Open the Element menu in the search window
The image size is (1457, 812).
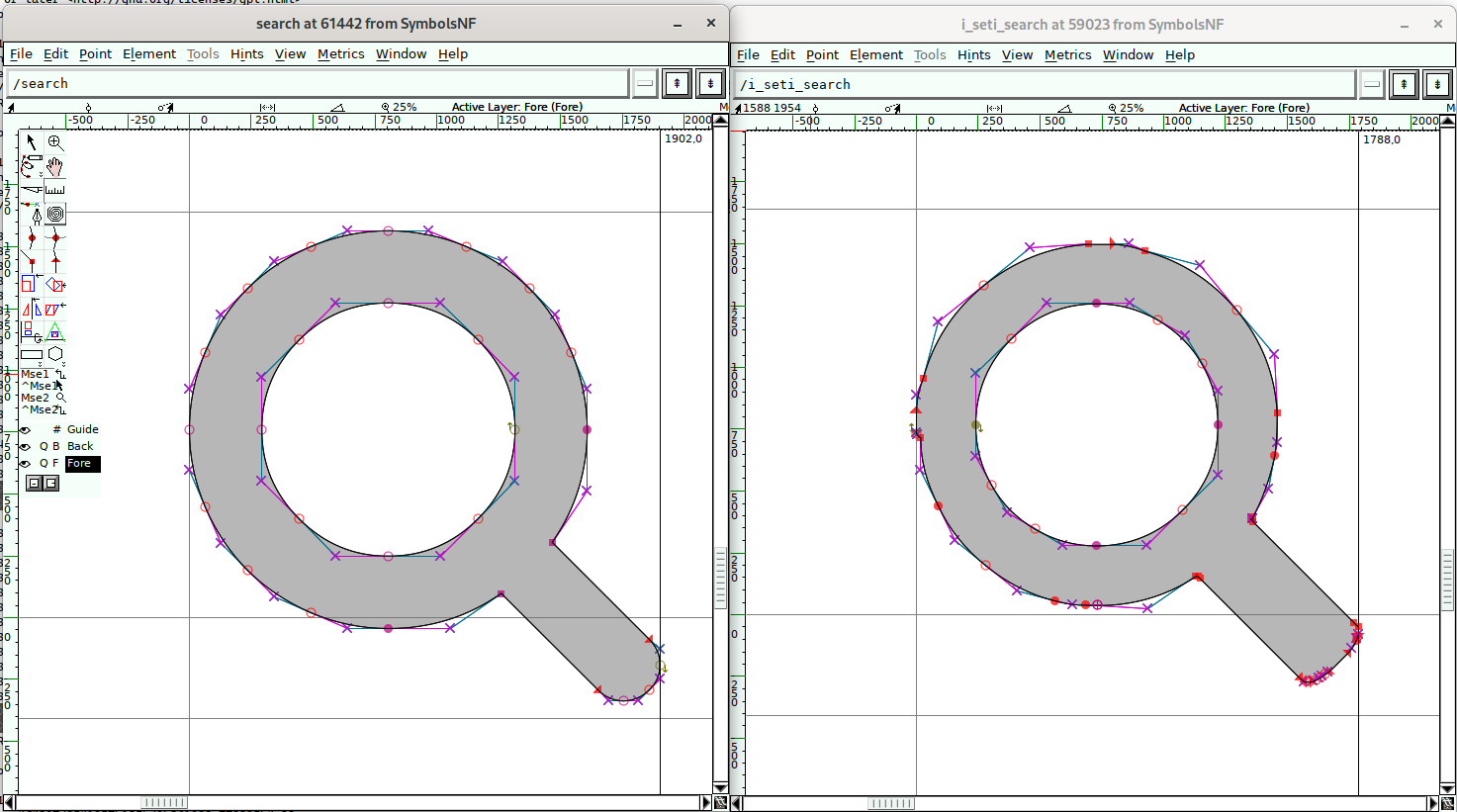[x=149, y=53]
